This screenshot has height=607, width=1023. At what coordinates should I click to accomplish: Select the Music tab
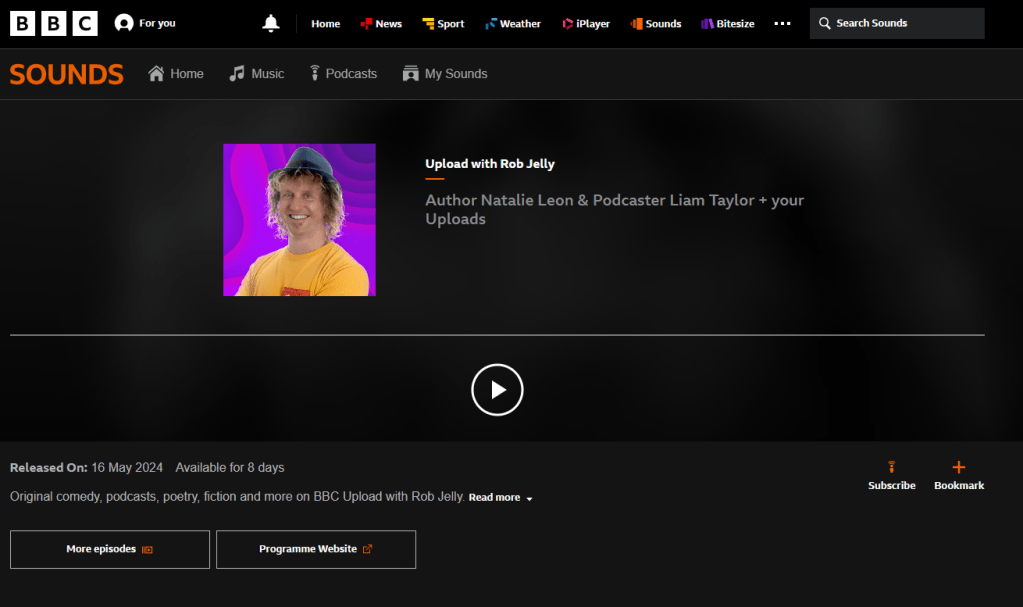(256, 74)
